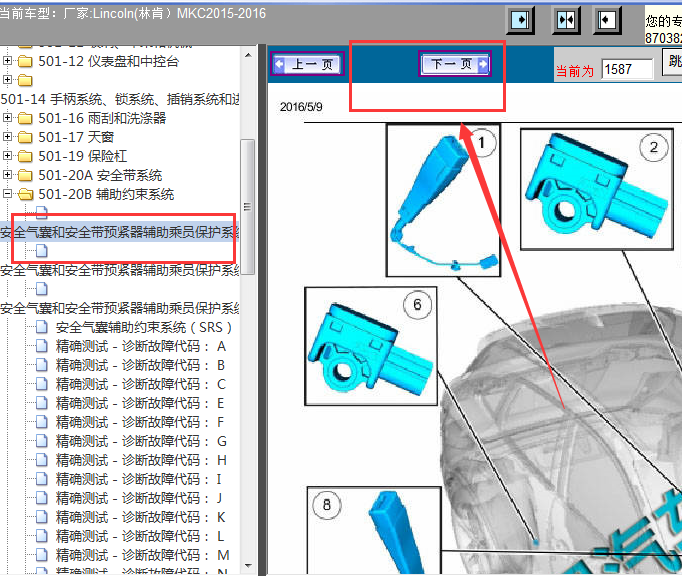This screenshot has width=682, height=576.
Task: Expand the 501-12 仪表盘和中控台 folder
Action: (7, 60)
